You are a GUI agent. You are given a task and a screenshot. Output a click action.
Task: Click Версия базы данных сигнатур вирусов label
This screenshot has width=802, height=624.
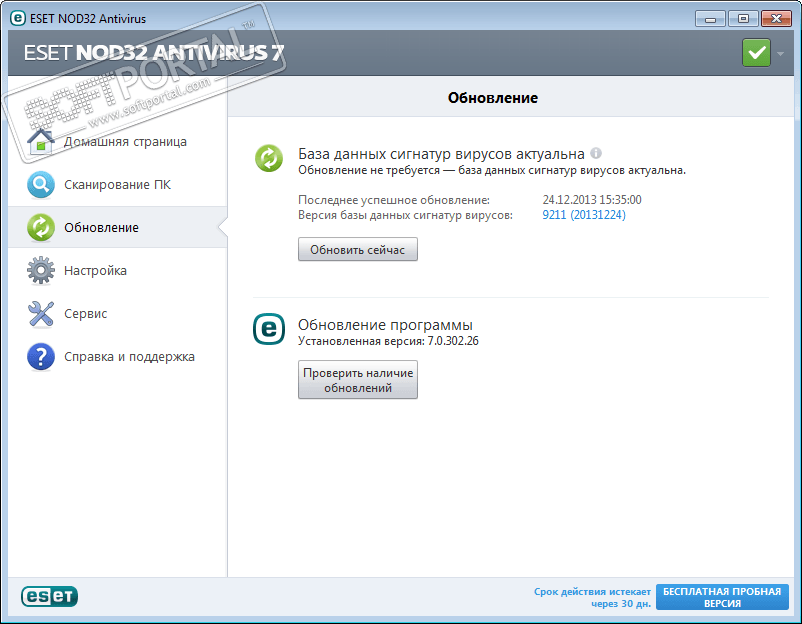coord(405,215)
